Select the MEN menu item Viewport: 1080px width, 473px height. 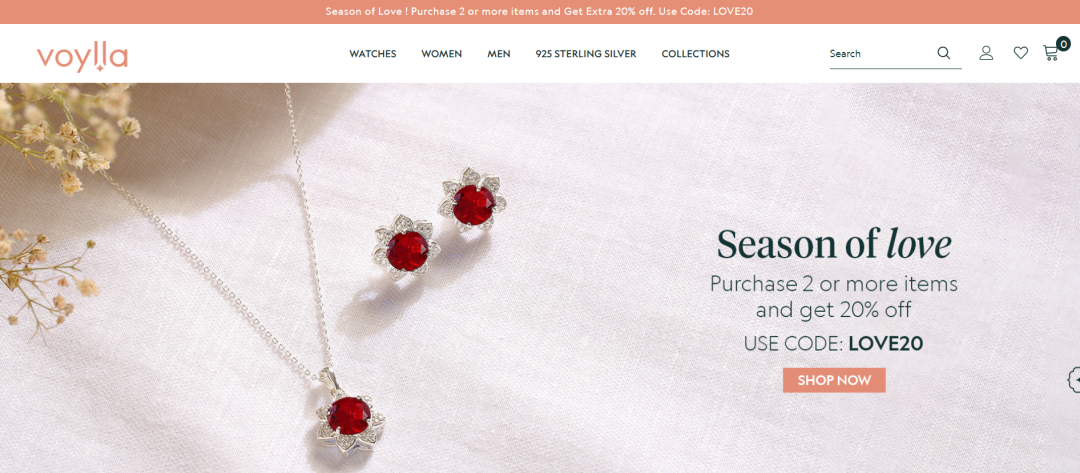tap(499, 54)
